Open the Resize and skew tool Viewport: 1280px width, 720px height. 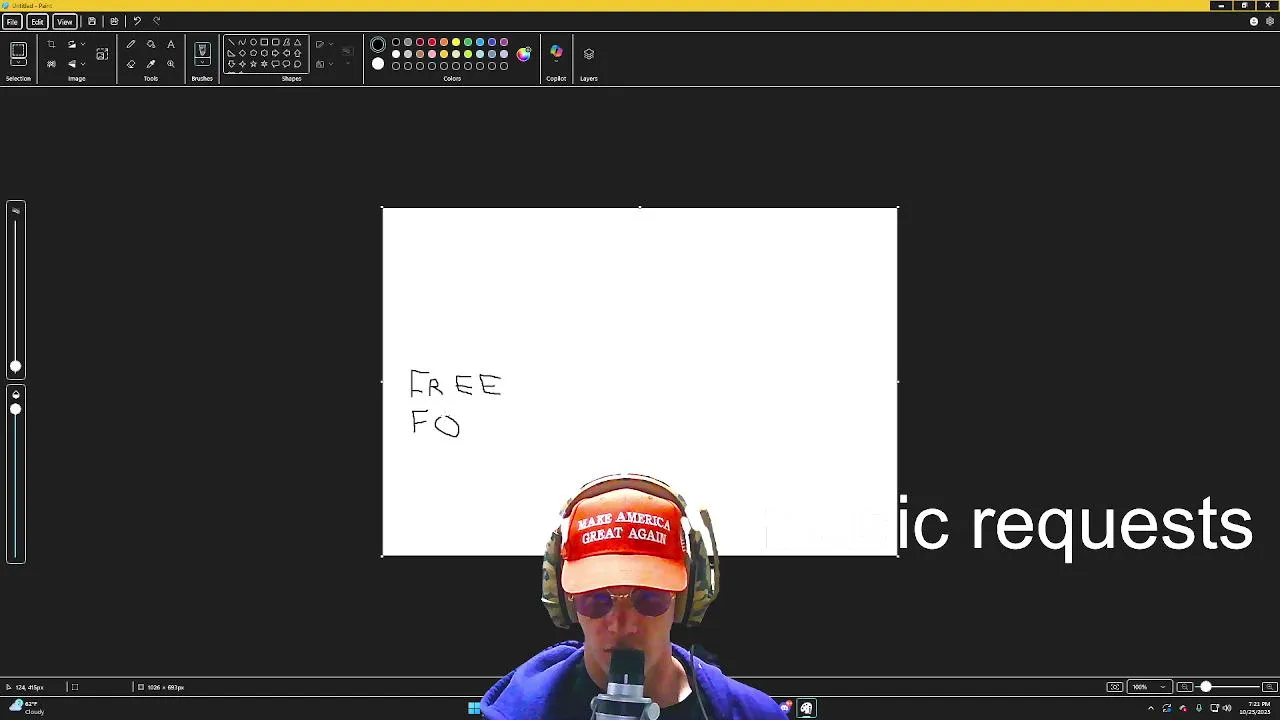(x=102, y=54)
